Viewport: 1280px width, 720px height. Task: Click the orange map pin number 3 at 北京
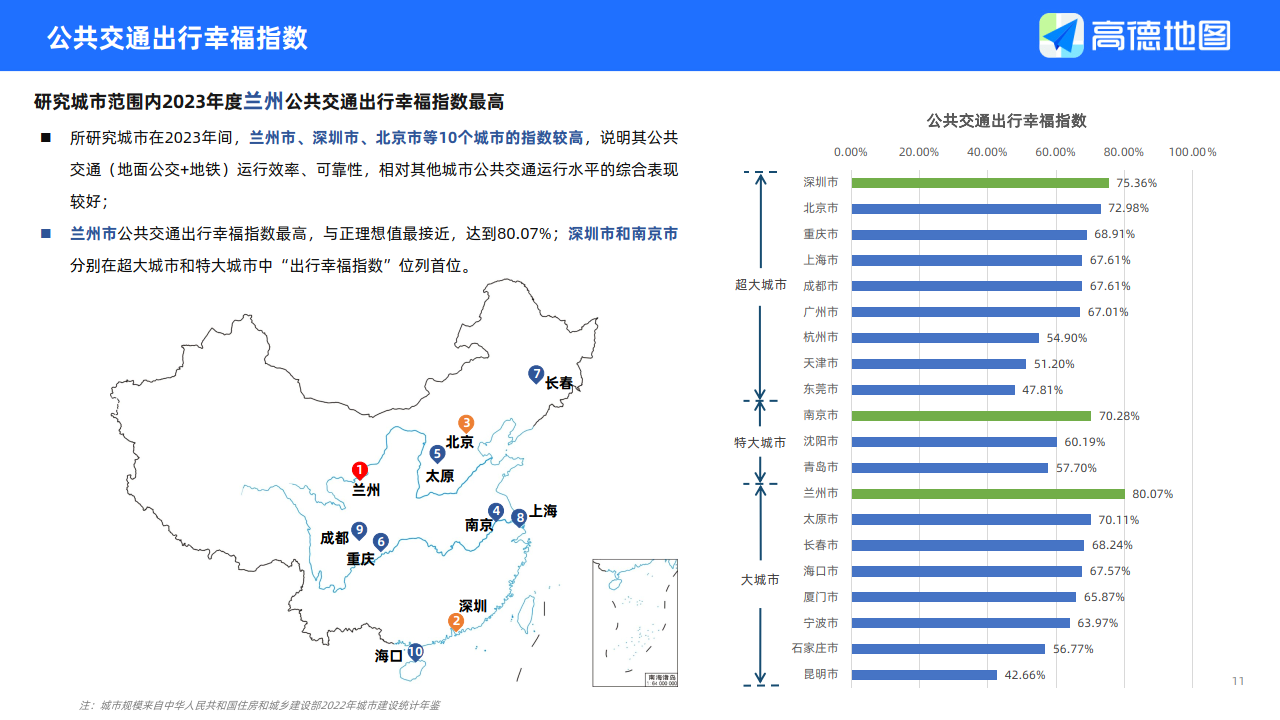point(465,425)
